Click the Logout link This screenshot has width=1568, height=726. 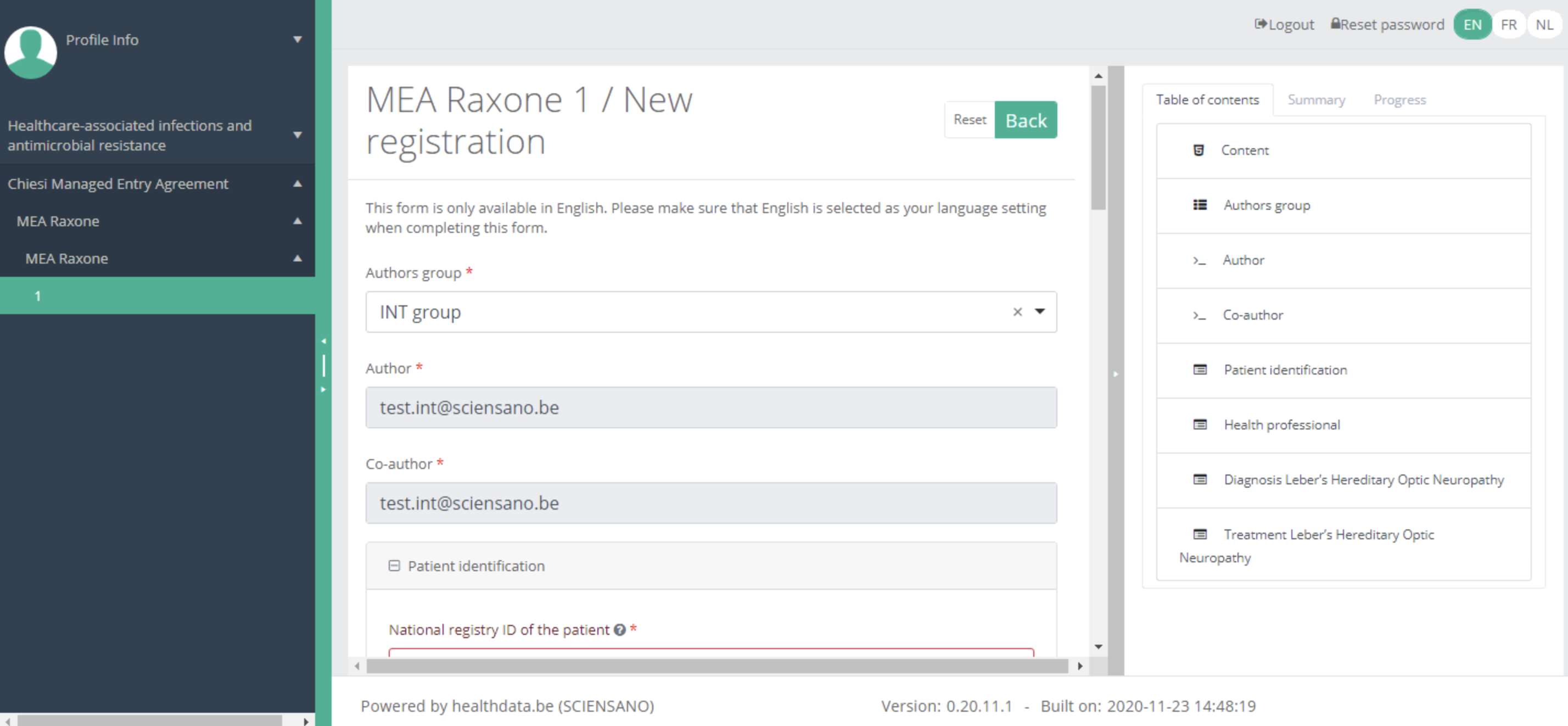click(1284, 24)
